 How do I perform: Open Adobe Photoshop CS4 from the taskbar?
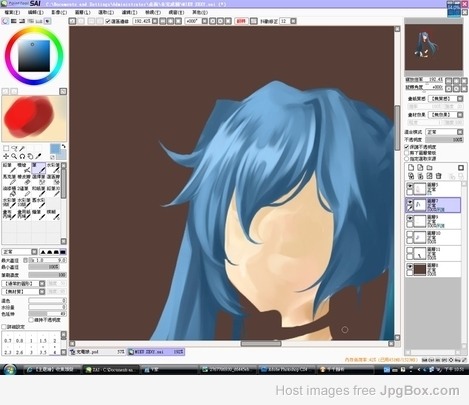(286, 369)
